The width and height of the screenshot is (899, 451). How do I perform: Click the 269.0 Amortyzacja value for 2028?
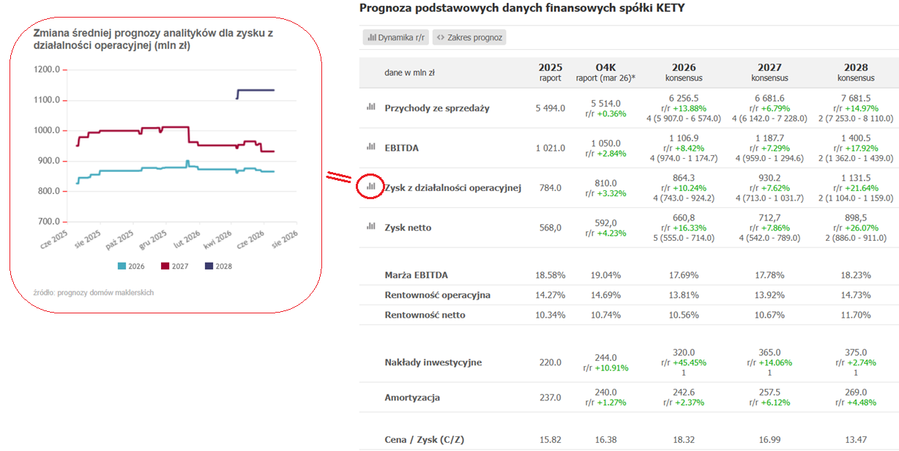(x=856, y=392)
